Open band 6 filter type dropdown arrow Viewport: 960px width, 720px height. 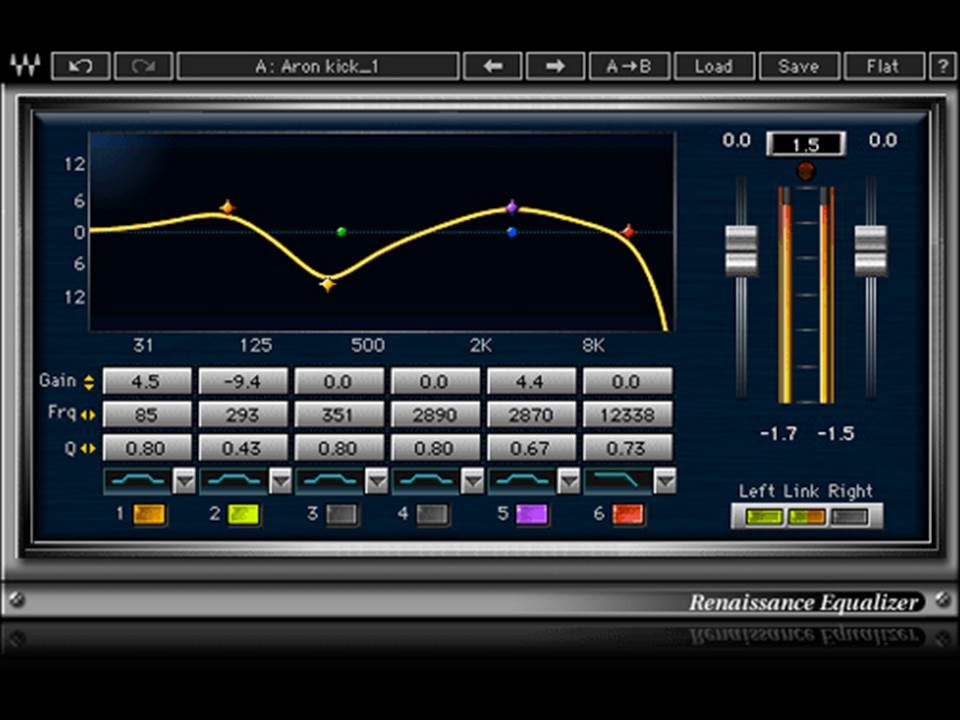click(664, 481)
